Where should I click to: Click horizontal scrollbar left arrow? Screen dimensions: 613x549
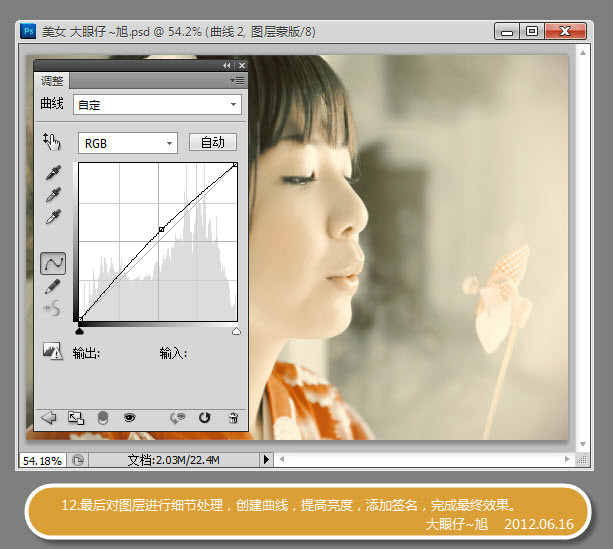[281, 459]
